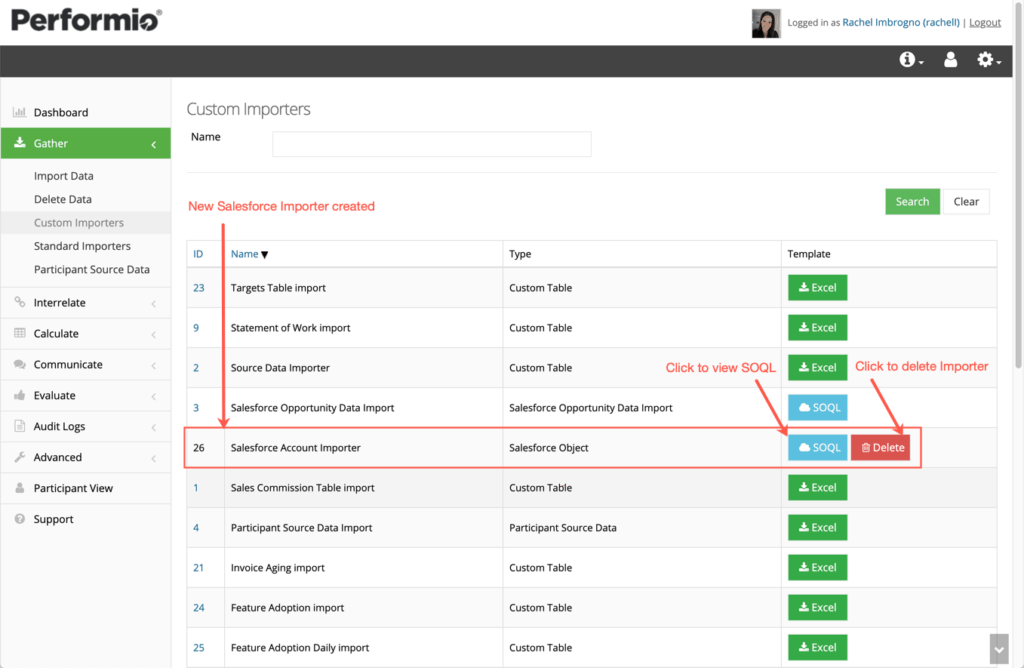Click the Performio logo
Image resolution: width=1024 pixels, height=668 pixels.
86,20
